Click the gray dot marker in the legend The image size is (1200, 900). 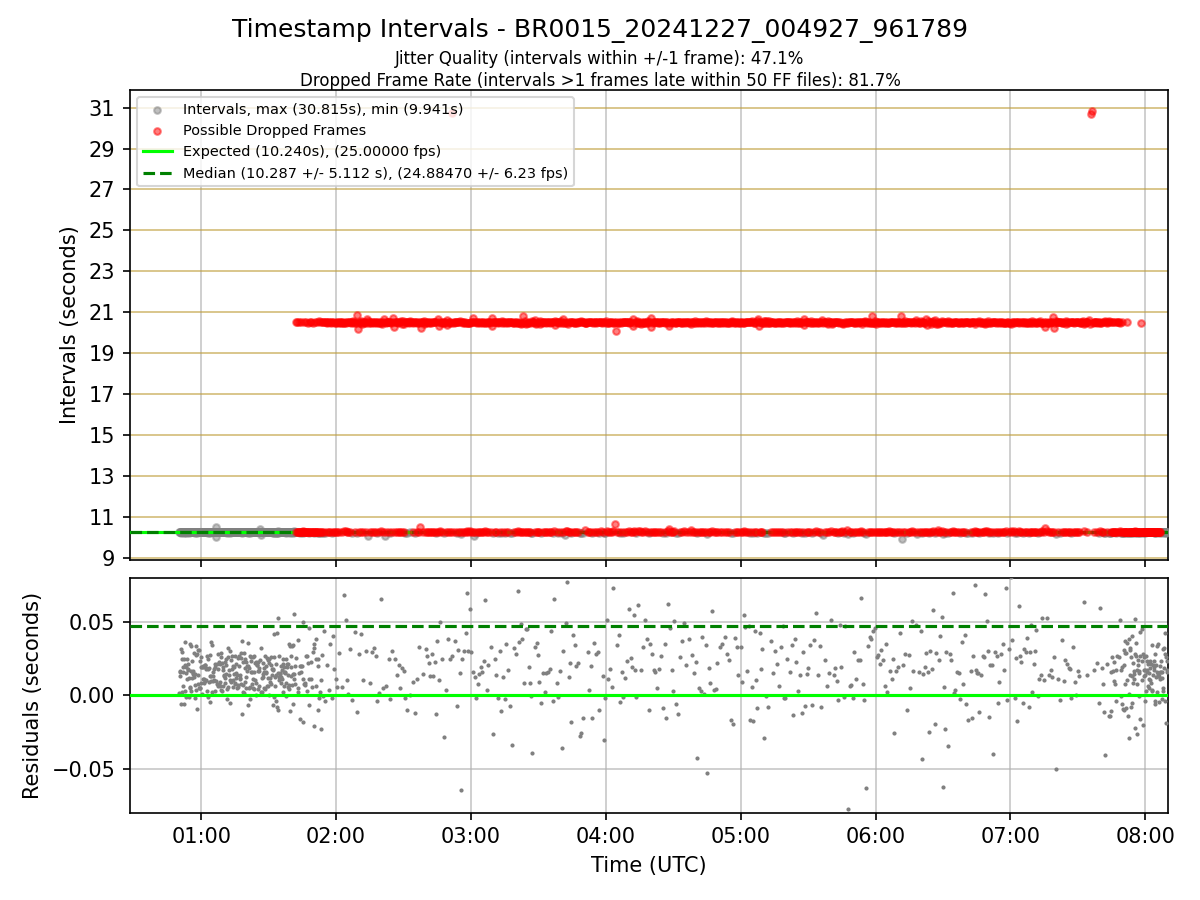(x=156, y=109)
